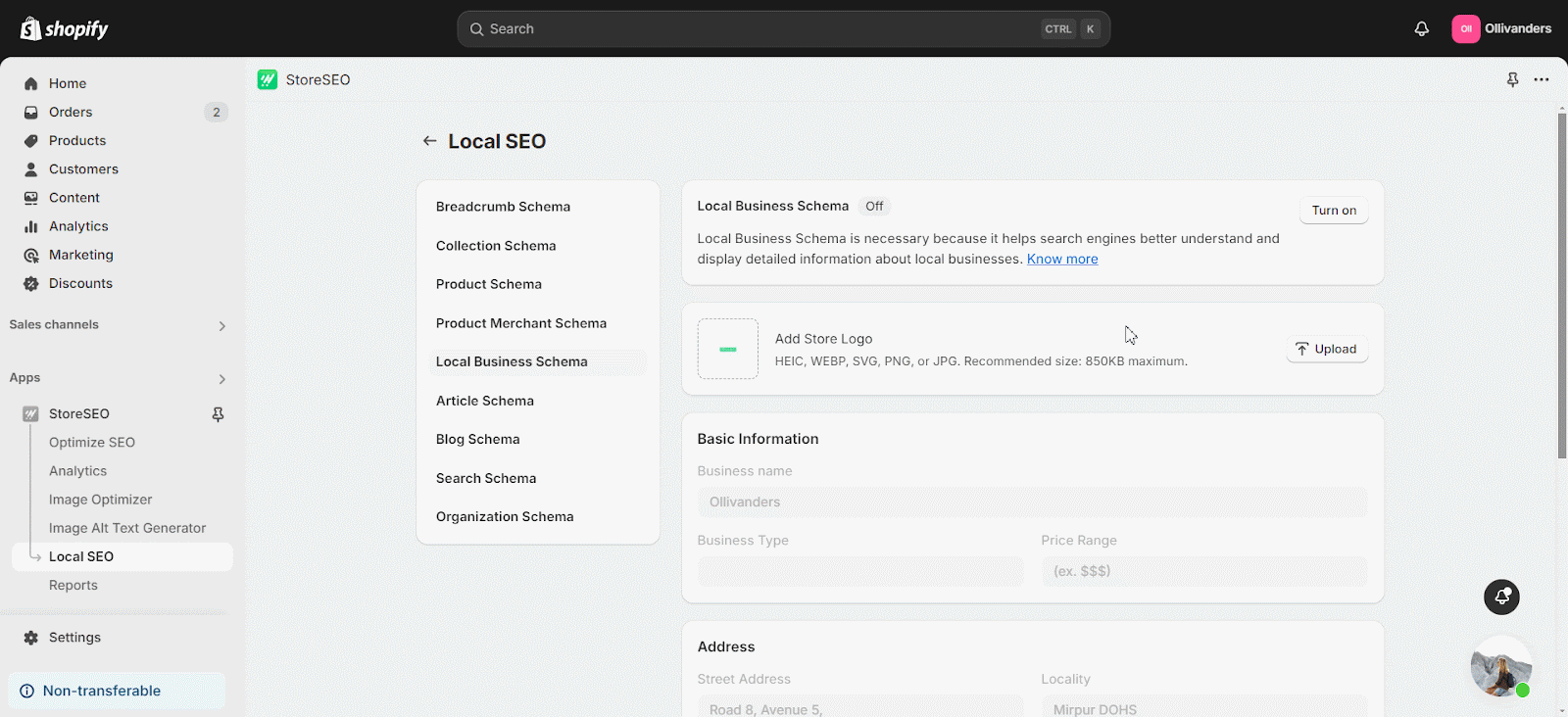Open StoreSEO Analytics submenu item
The image size is (1568, 717).
coord(78,470)
